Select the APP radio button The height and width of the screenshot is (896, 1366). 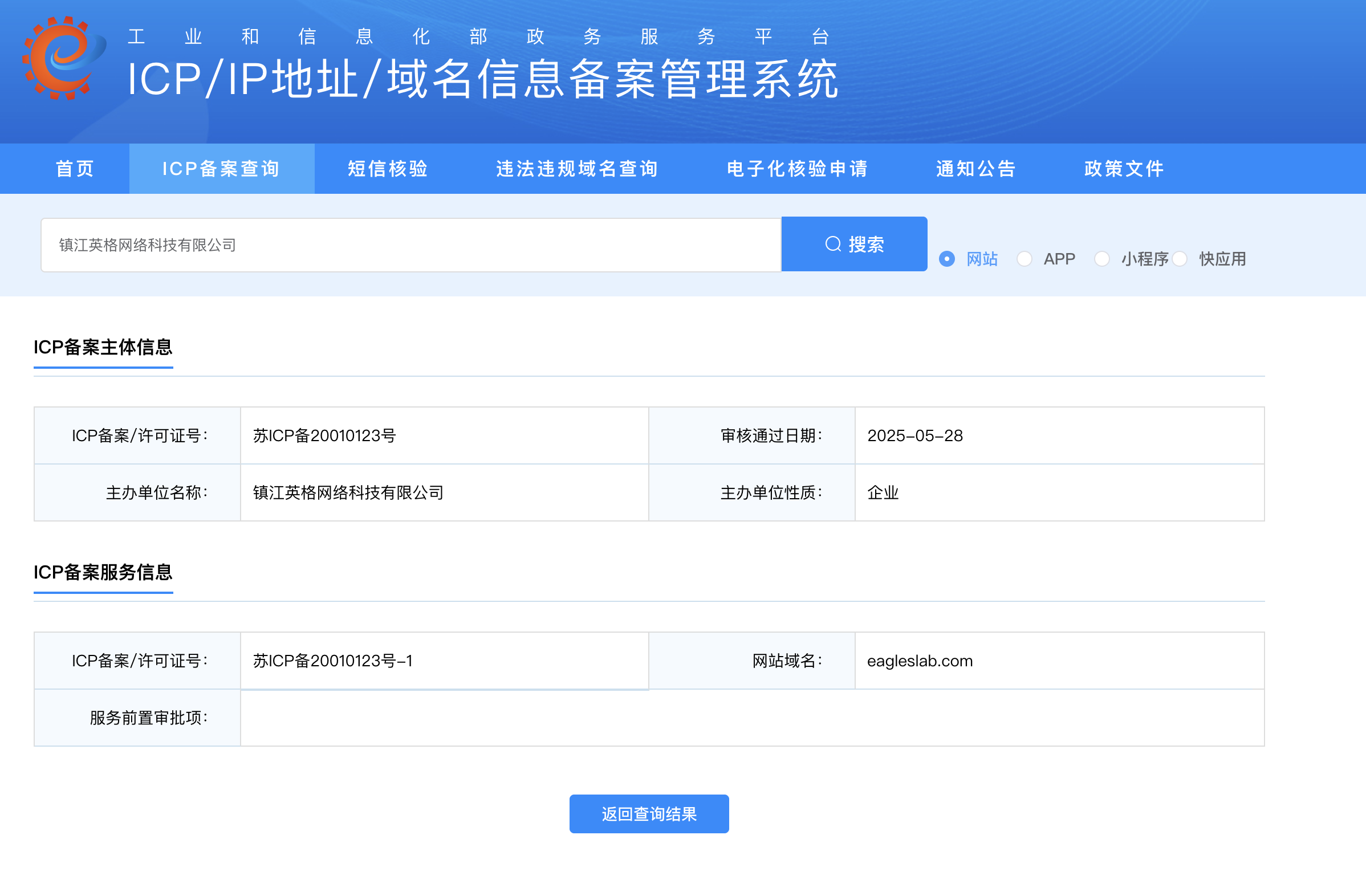1024,259
